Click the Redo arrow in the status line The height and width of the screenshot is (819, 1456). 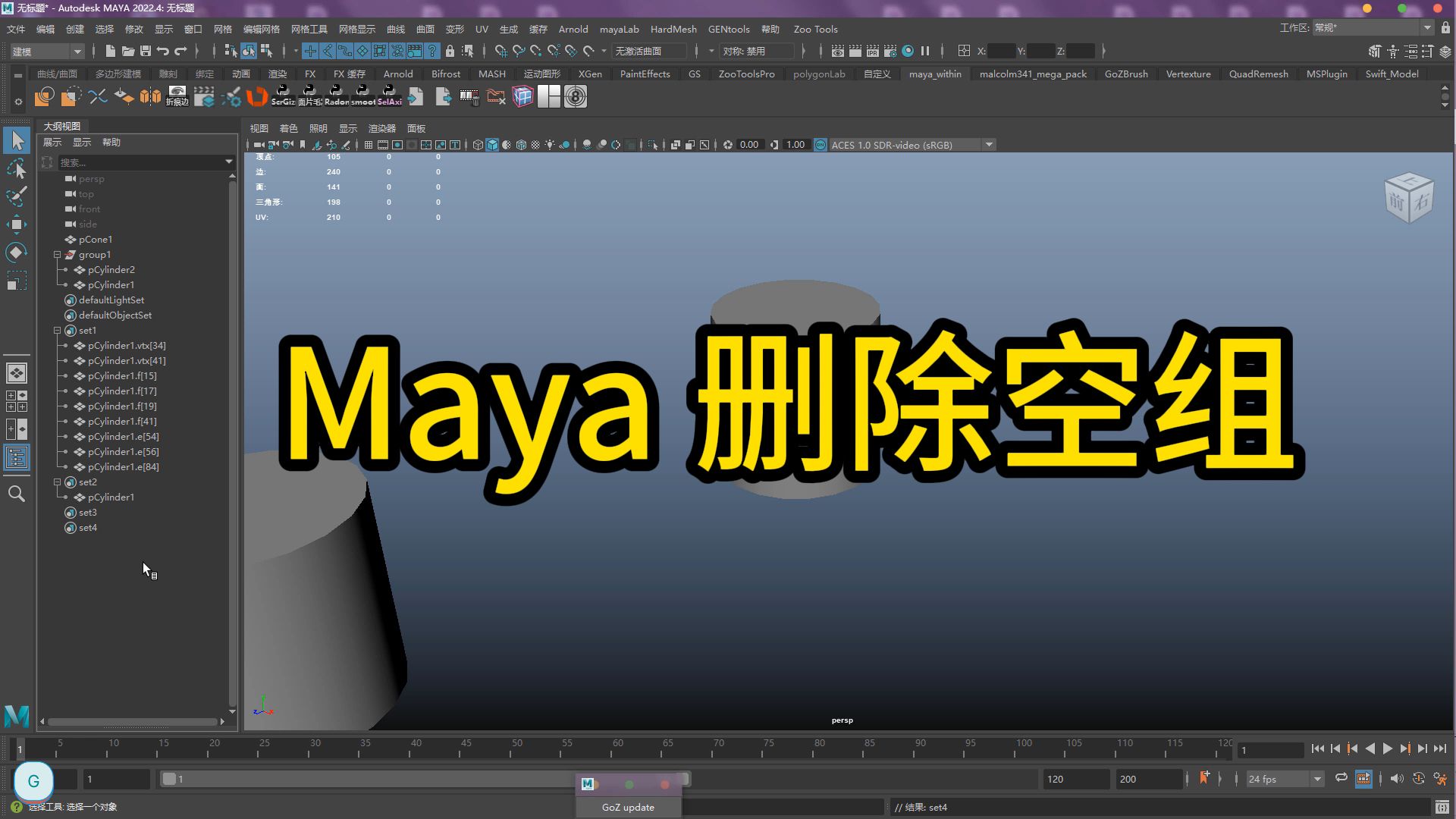pos(180,51)
